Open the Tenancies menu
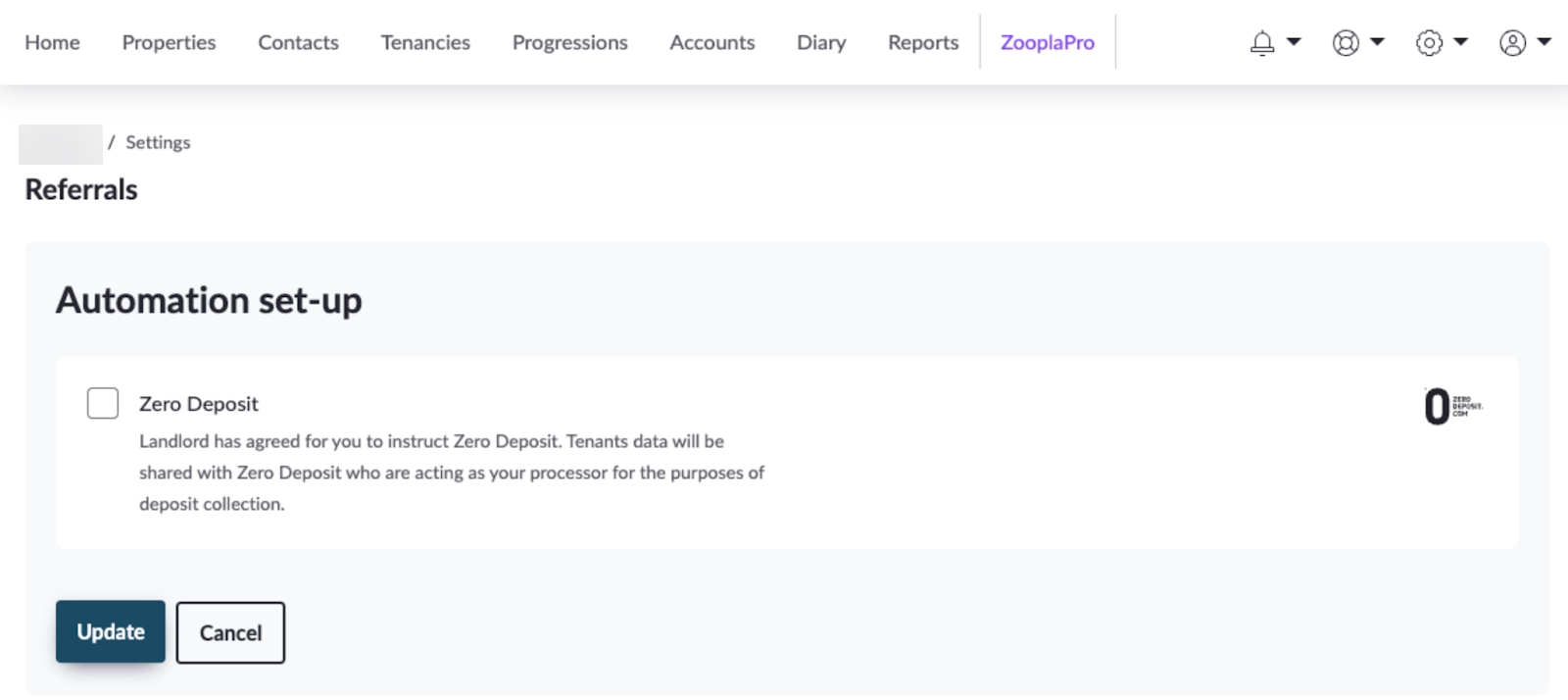1568x700 pixels. tap(425, 42)
